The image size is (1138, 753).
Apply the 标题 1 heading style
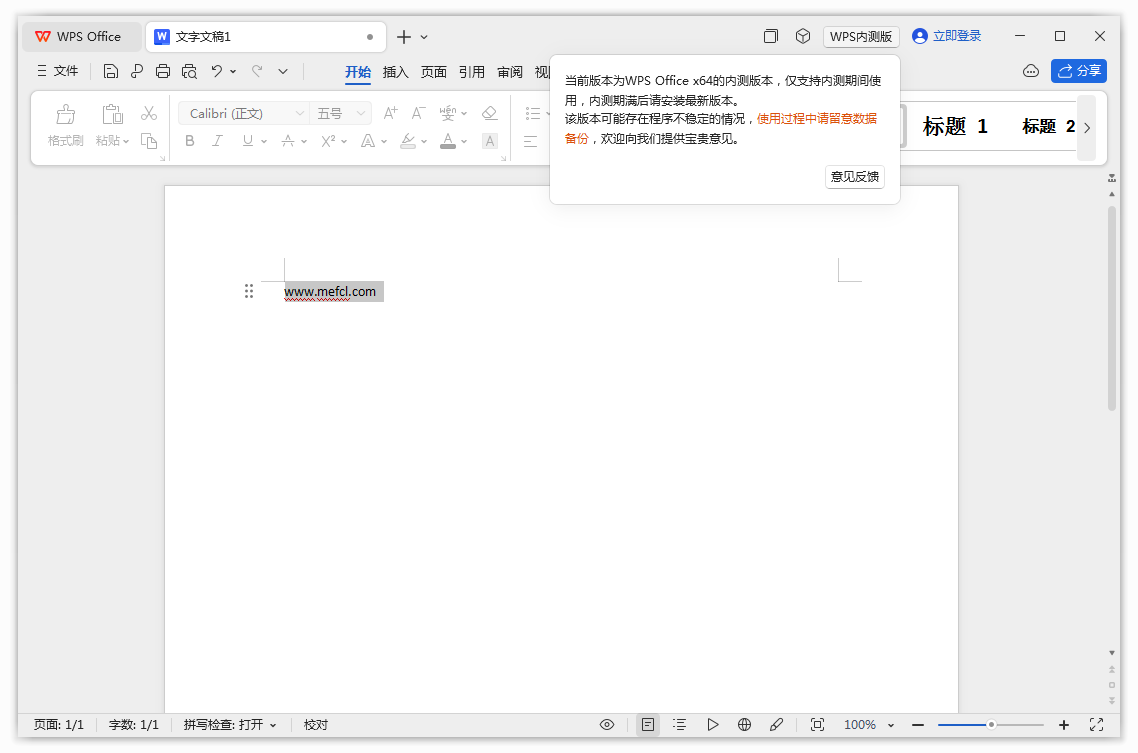[x=954, y=127]
